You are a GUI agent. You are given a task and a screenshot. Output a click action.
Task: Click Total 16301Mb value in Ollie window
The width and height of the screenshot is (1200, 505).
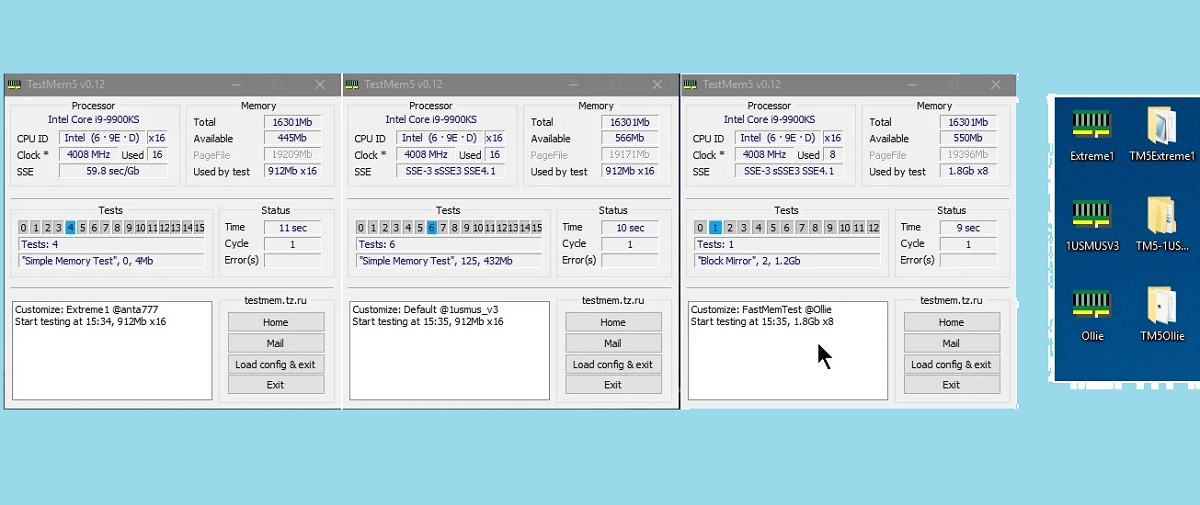click(x=968, y=122)
